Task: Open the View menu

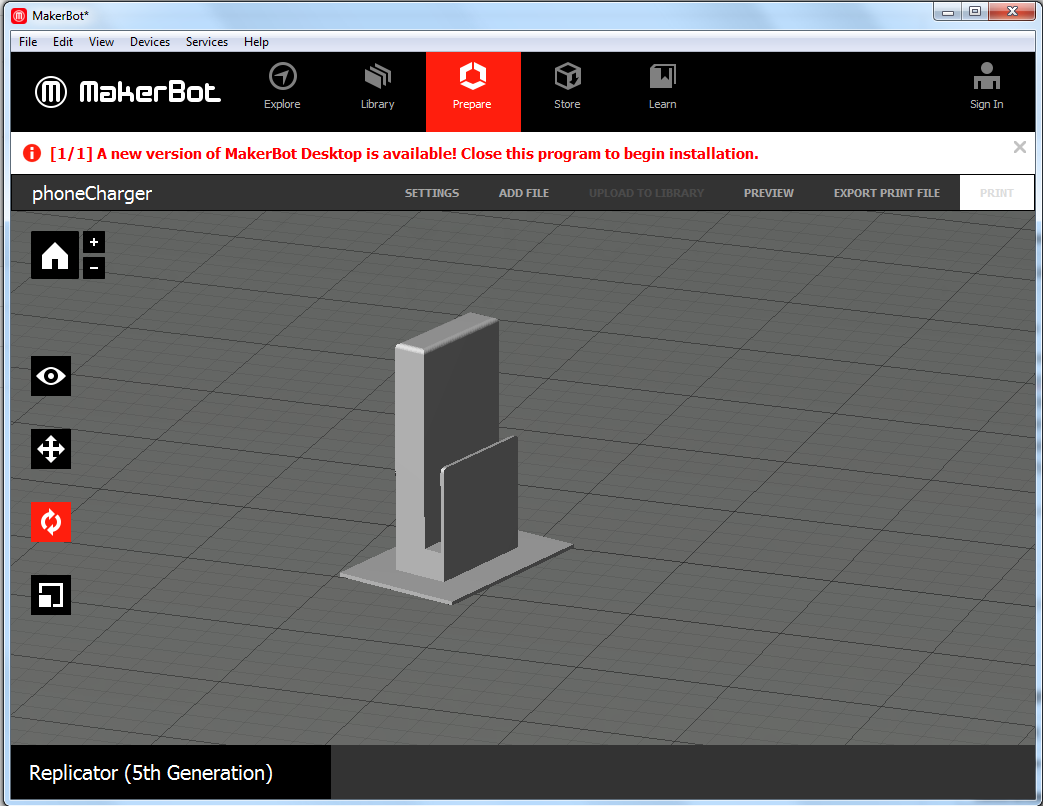Action: [101, 42]
